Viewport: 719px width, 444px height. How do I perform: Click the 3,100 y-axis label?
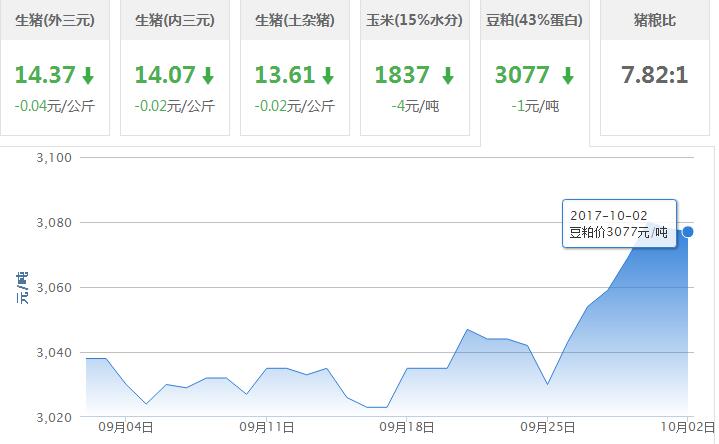point(54,158)
